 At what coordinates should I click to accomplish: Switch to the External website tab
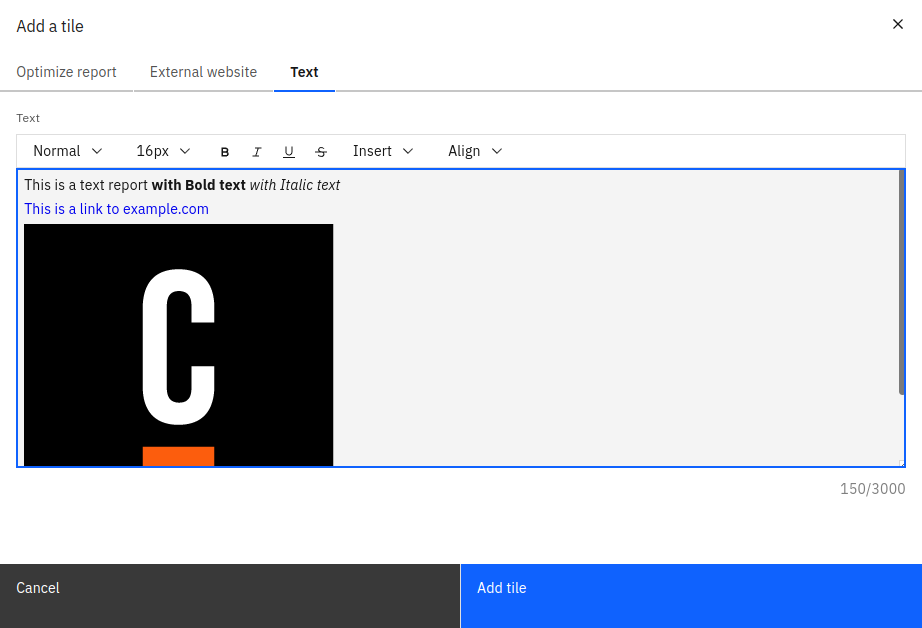[x=203, y=72]
